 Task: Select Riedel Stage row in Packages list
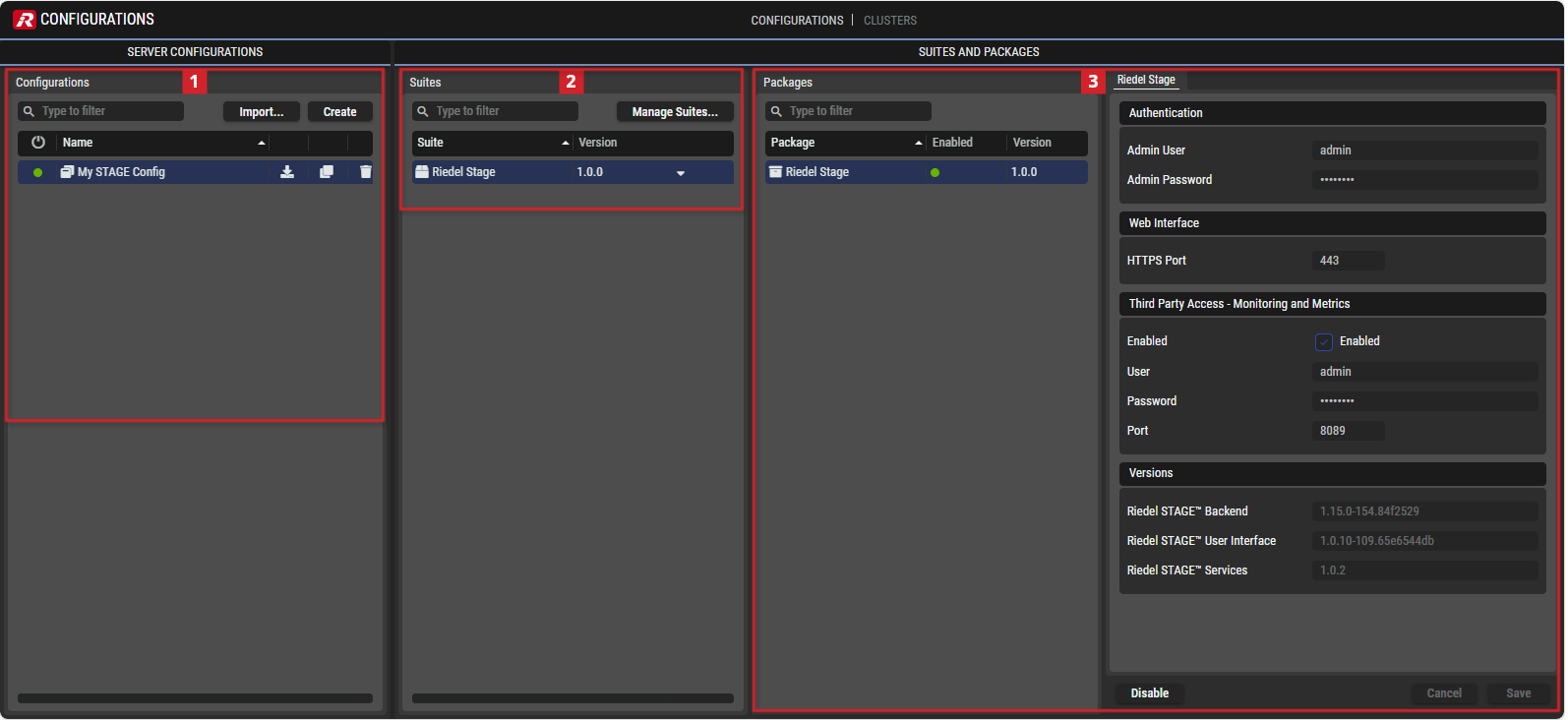click(927, 172)
